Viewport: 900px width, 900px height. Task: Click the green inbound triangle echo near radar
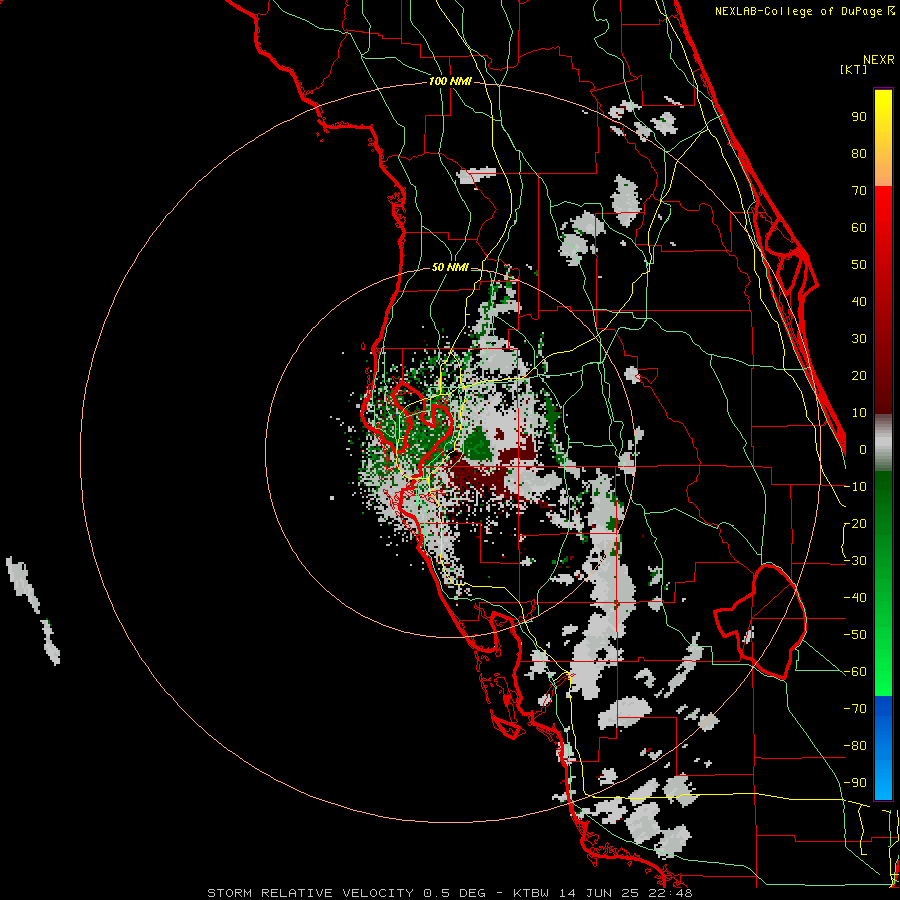tap(478, 444)
